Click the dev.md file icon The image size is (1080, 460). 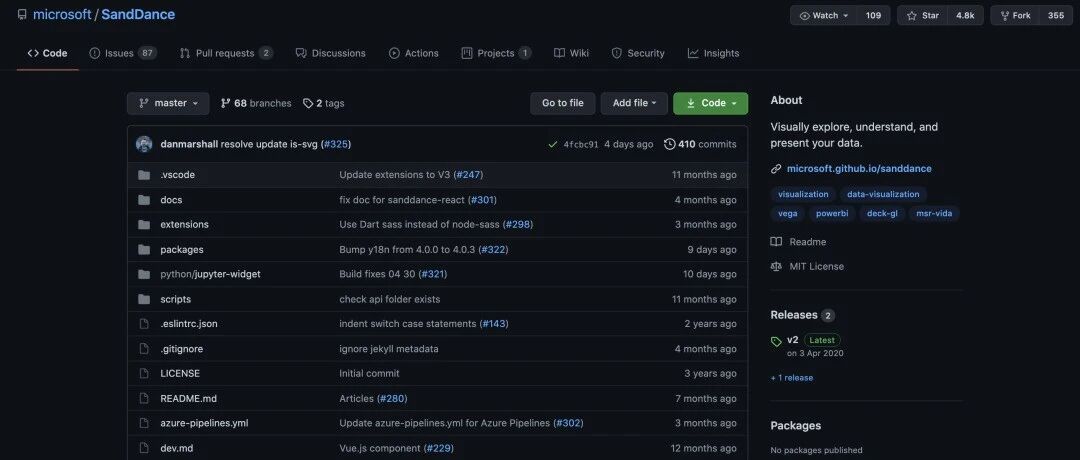(x=144, y=448)
